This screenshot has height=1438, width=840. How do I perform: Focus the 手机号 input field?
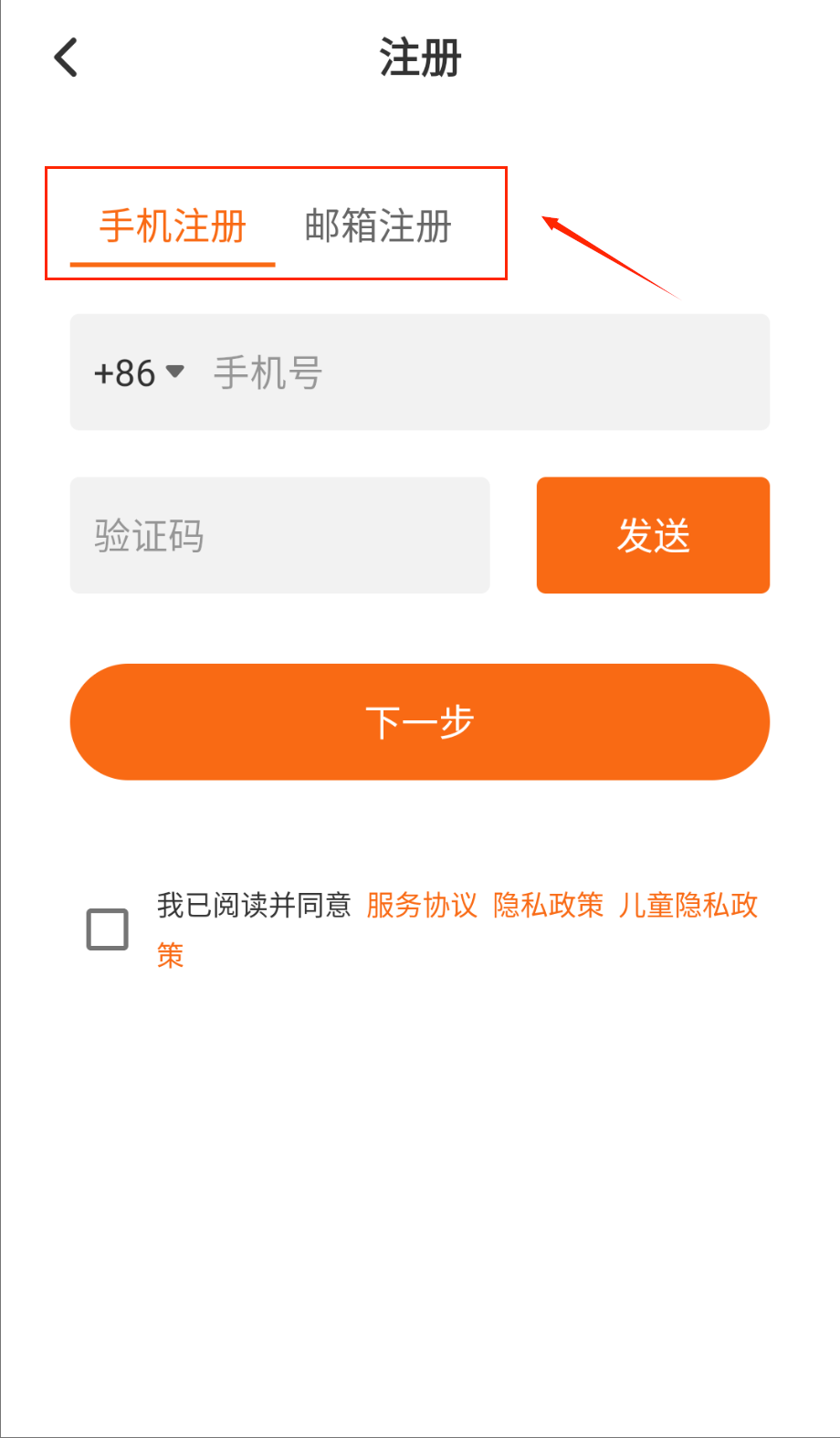click(484, 373)
